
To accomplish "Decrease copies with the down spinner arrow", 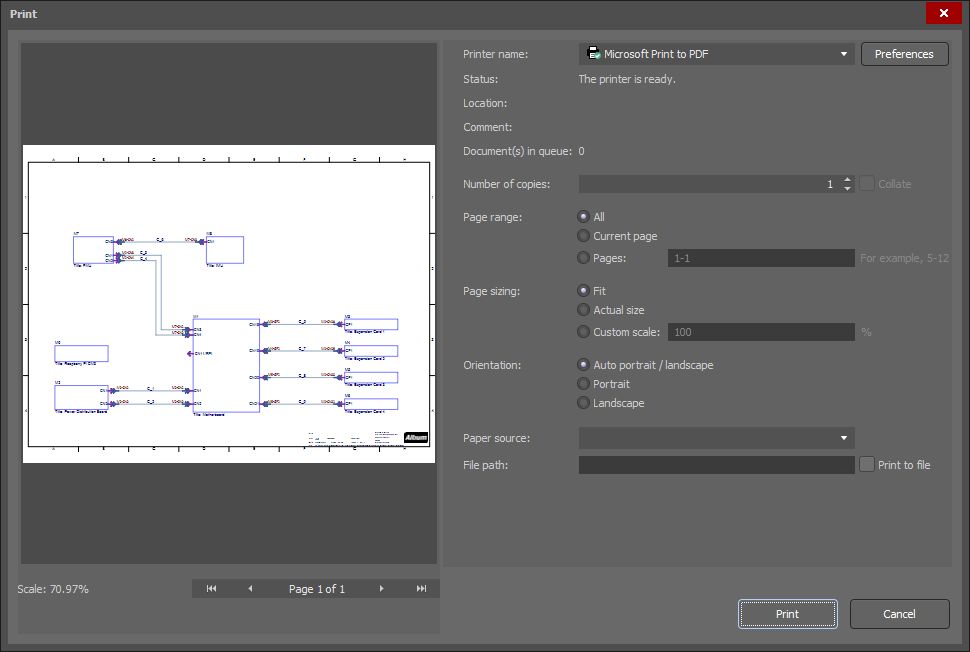I will [x=847, y=188].
